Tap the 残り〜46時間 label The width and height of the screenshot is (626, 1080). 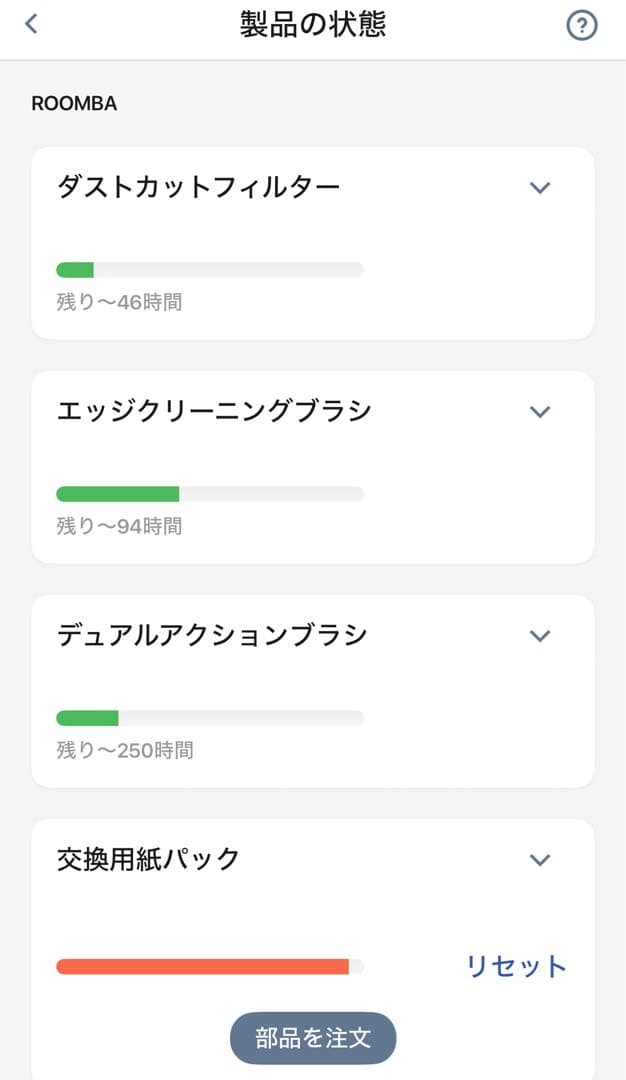click(x=119, y=302)
